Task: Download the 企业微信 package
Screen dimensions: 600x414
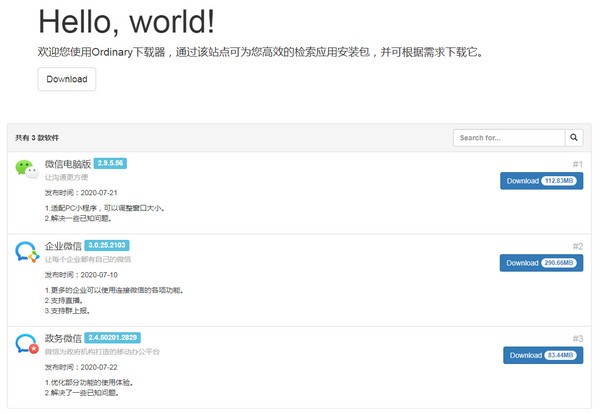Action: [x=541, y=263]
